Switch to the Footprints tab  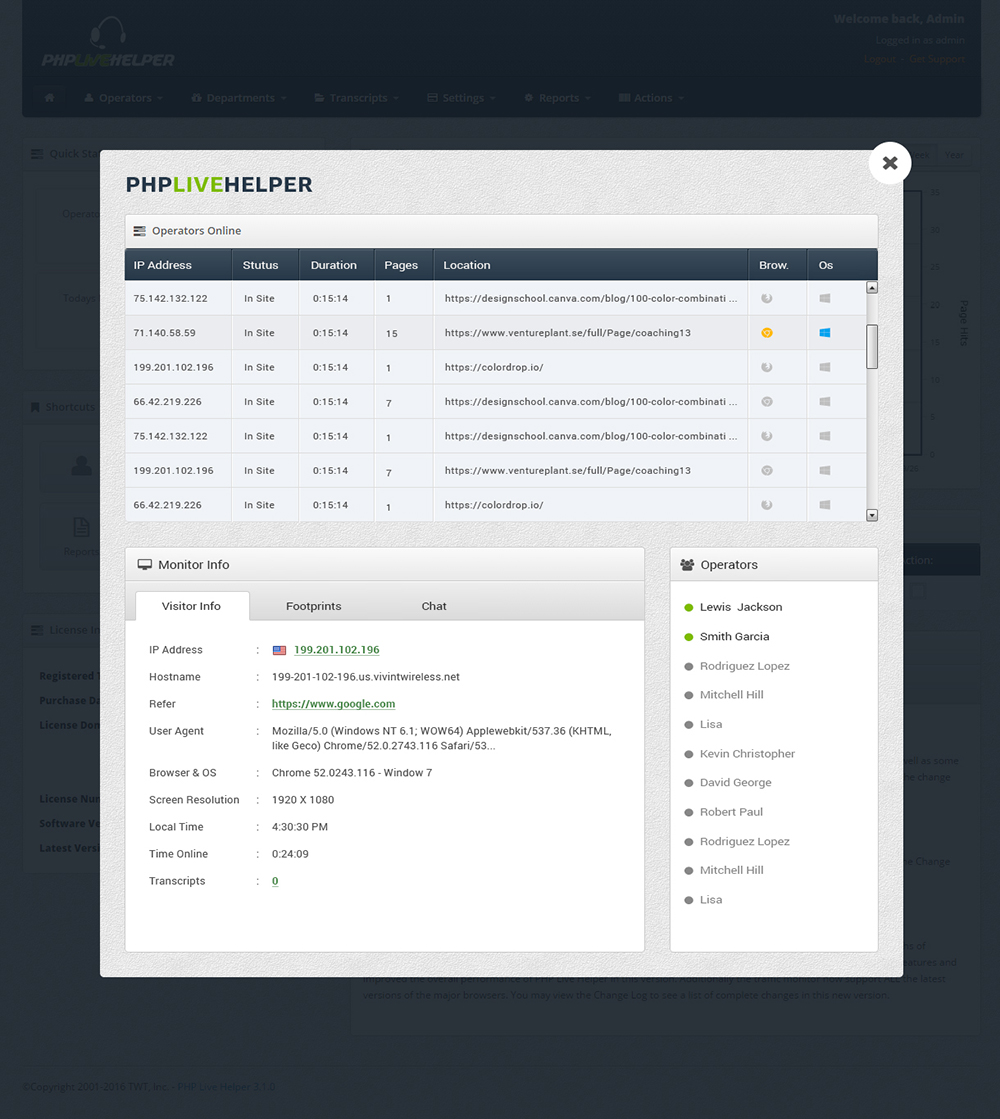(316, 606)
